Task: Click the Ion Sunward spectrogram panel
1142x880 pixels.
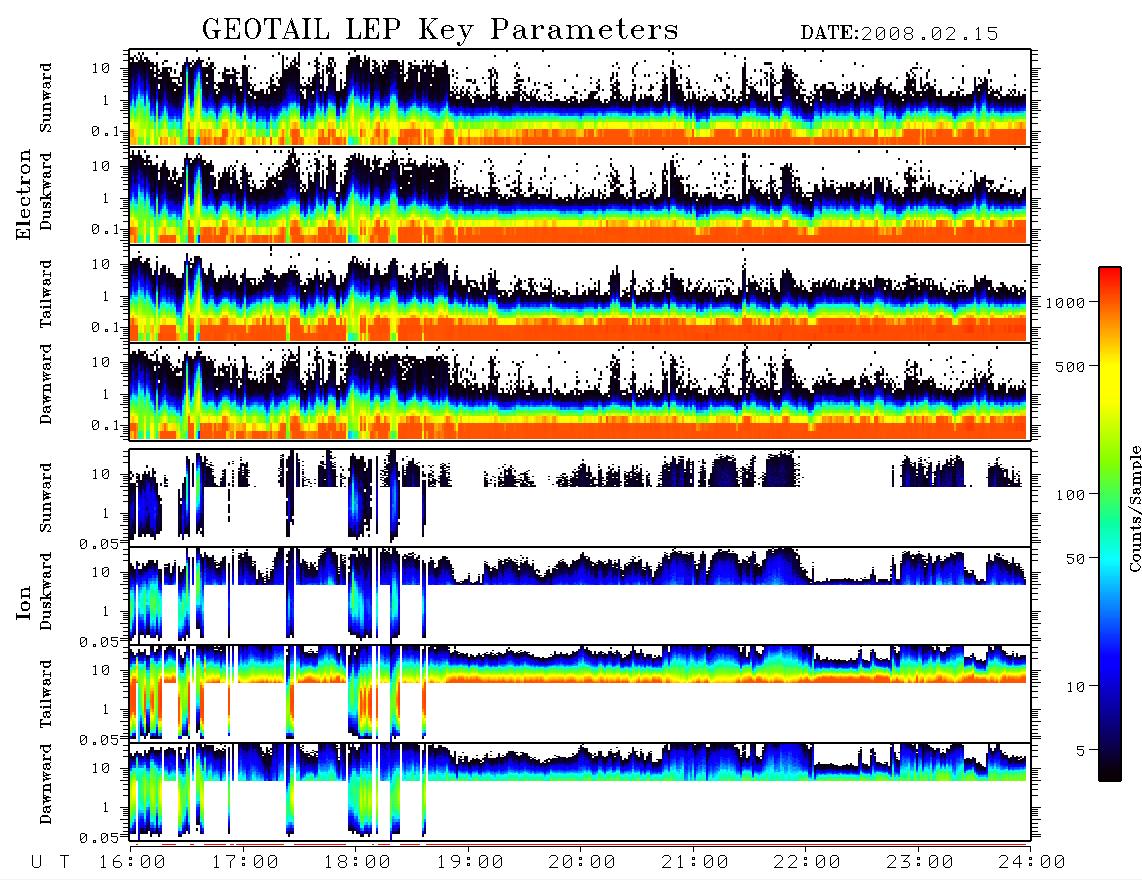Action: (x=580, y=498)
